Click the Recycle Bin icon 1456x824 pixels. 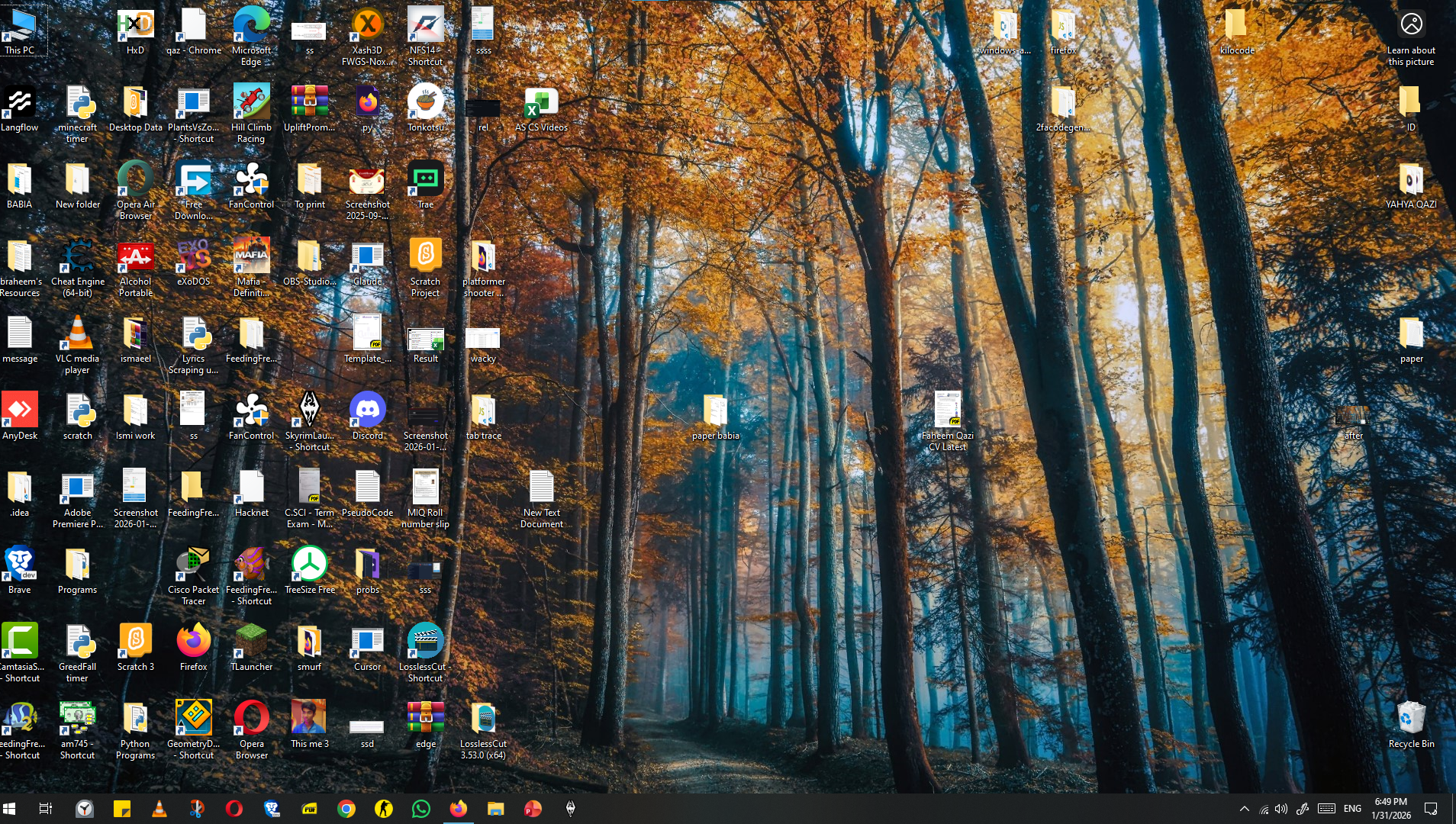[x=1411, y=719]
